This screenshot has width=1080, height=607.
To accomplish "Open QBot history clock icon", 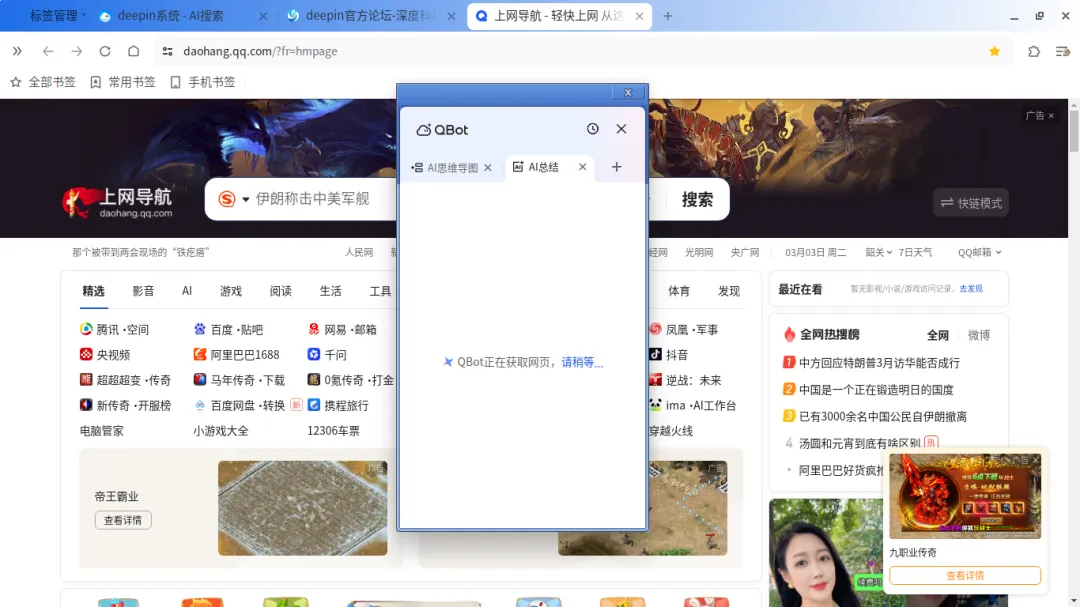I will [592, 129].
